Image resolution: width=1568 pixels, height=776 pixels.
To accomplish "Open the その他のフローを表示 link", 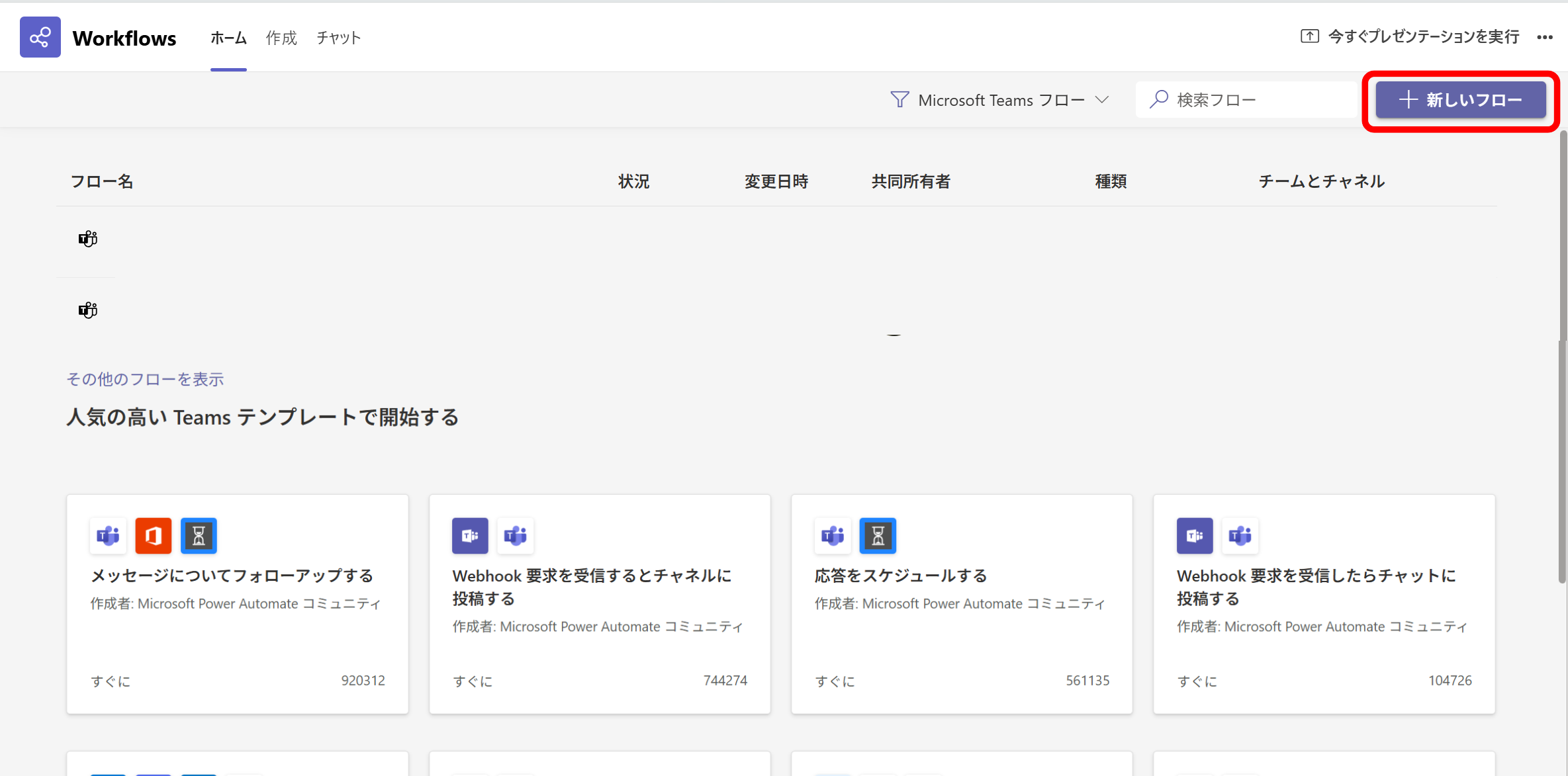I will tap(145, 379).
